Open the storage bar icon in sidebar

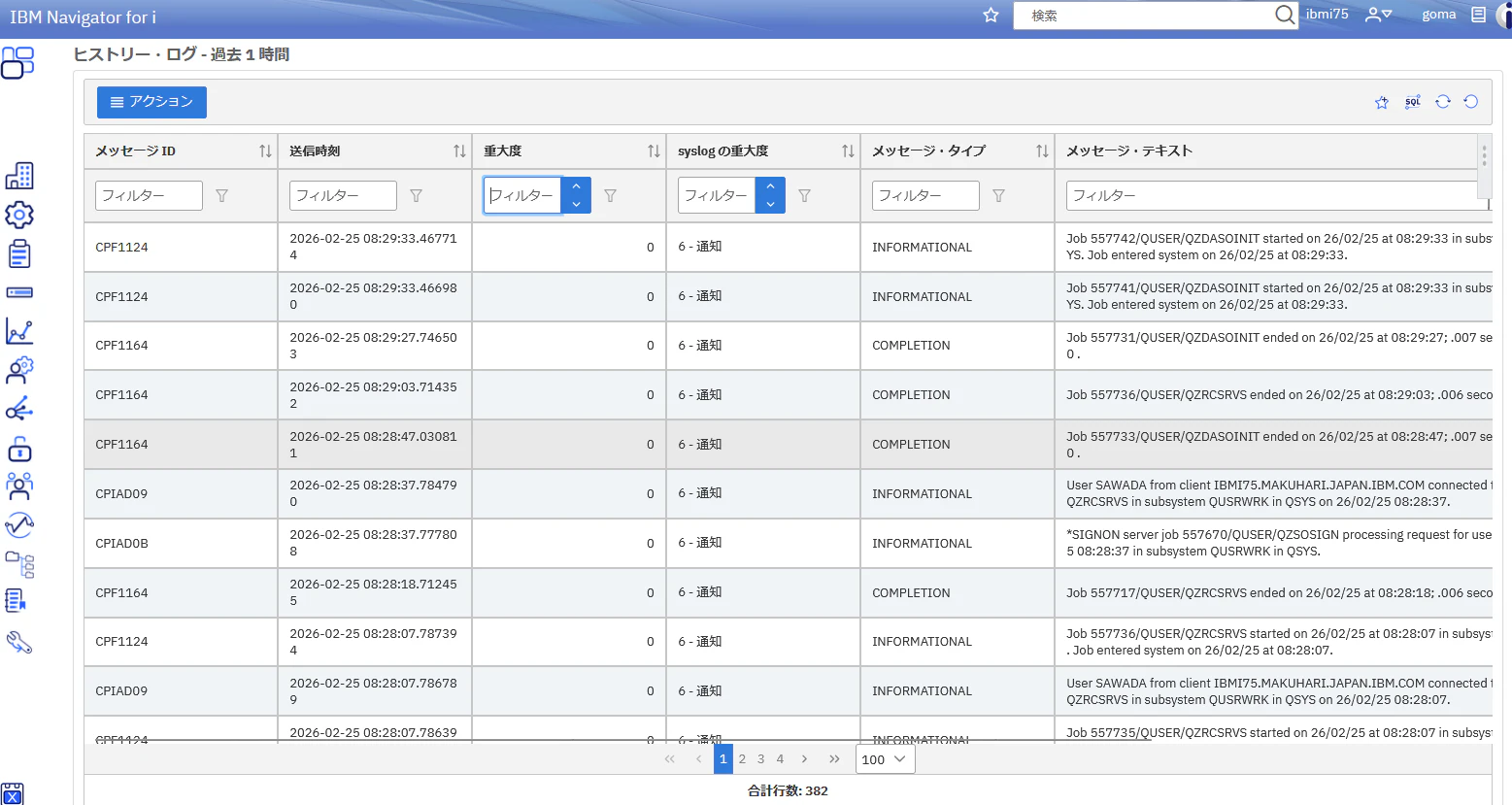[19, 292]
